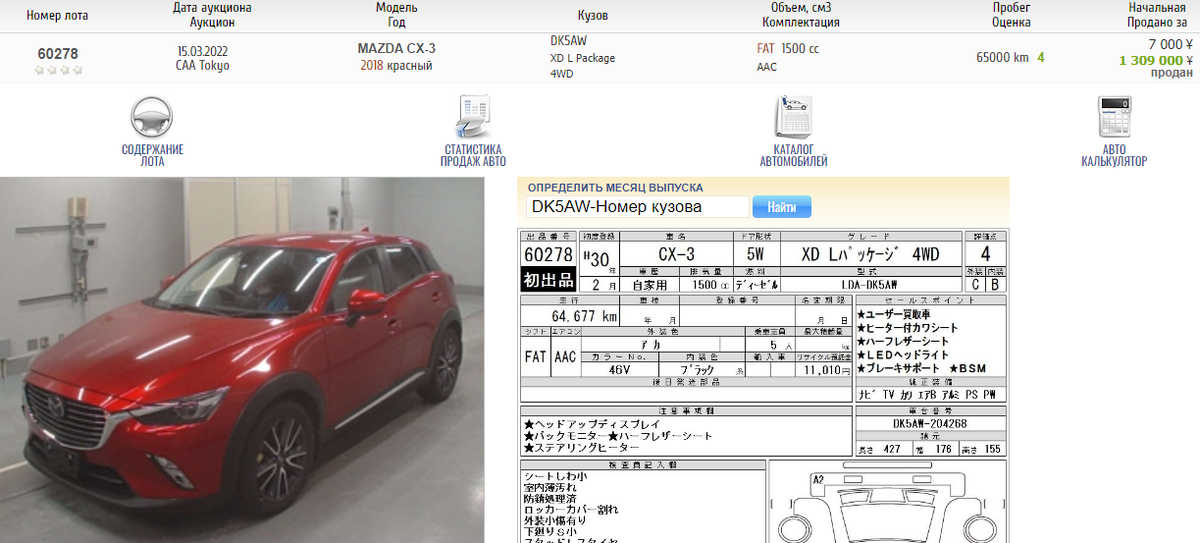The image size is (1200, 543).
Task: Click 'Номер лота' column header
Action: point(58,15)
